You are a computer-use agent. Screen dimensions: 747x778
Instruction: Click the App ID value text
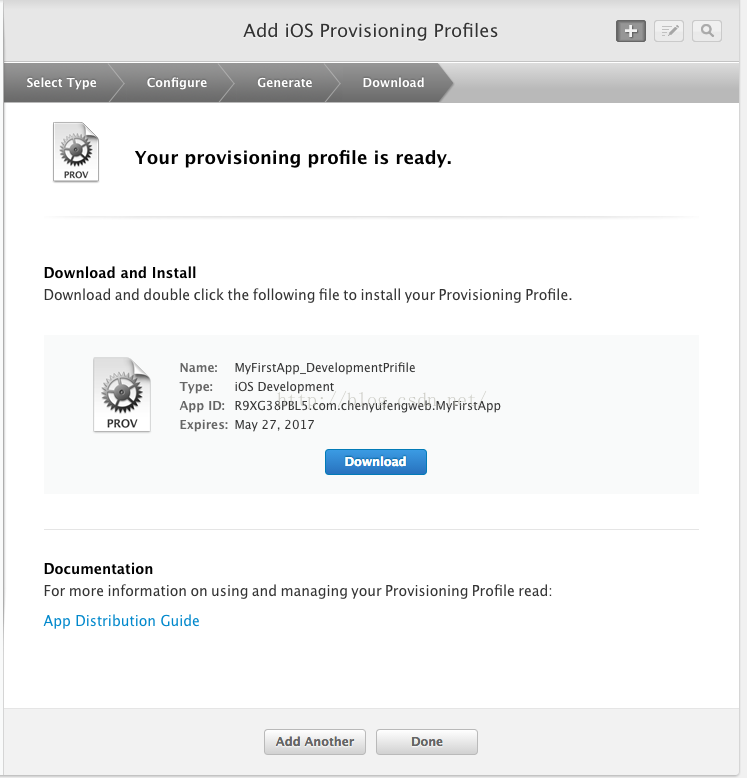click(367, 406)
